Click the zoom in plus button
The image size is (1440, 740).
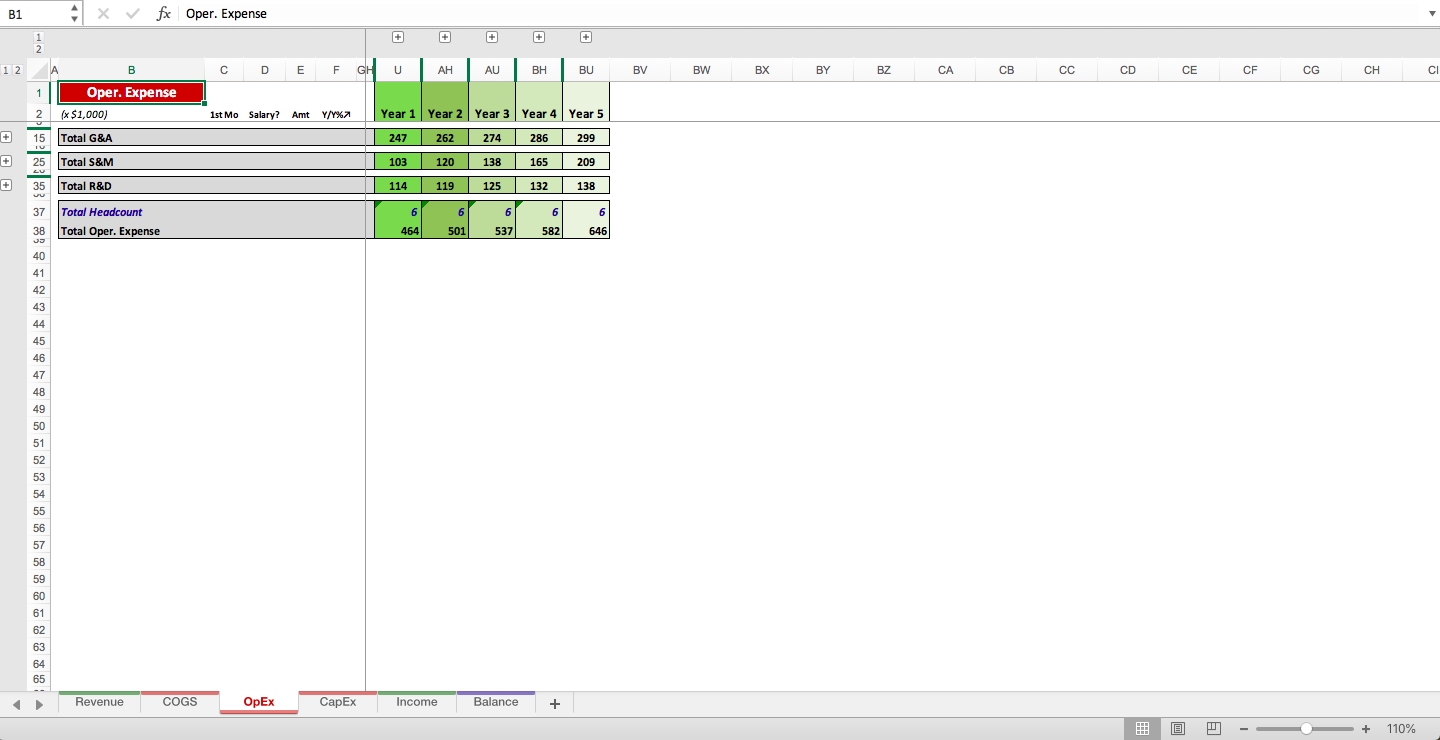click(1366, 729)
